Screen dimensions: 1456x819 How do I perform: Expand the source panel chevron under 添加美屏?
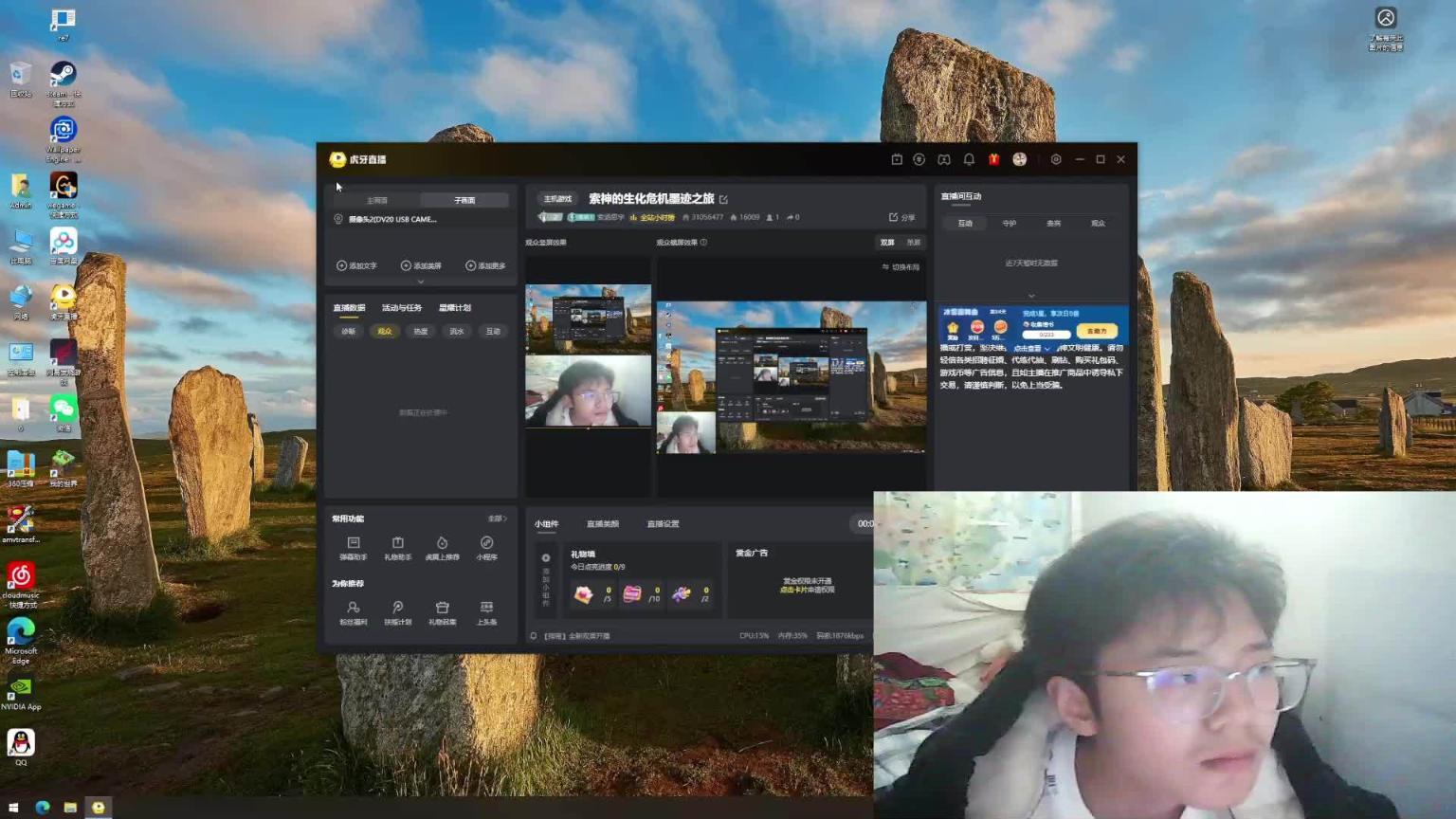tap(421, 282)
